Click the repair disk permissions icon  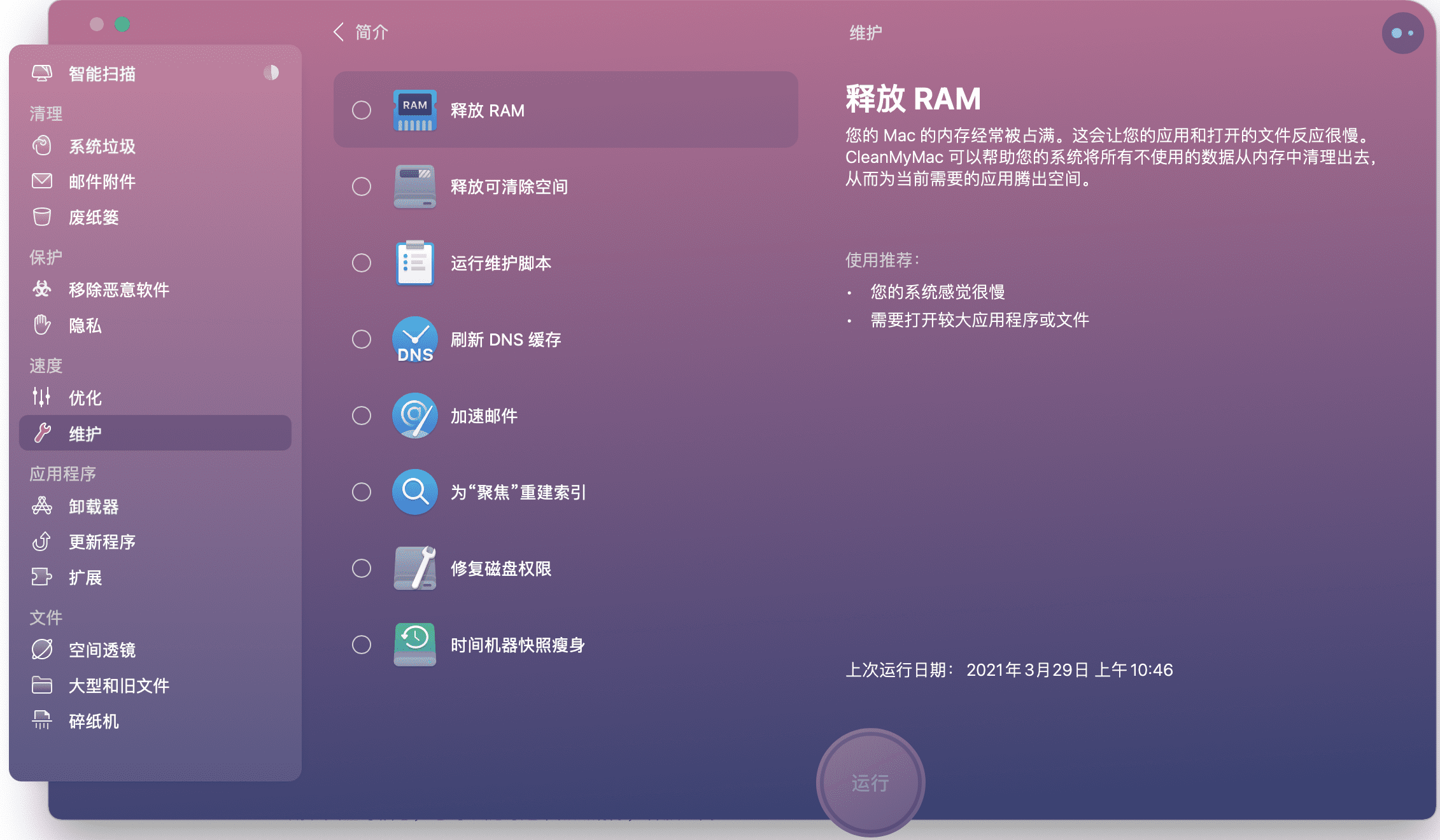coord(415,568)
